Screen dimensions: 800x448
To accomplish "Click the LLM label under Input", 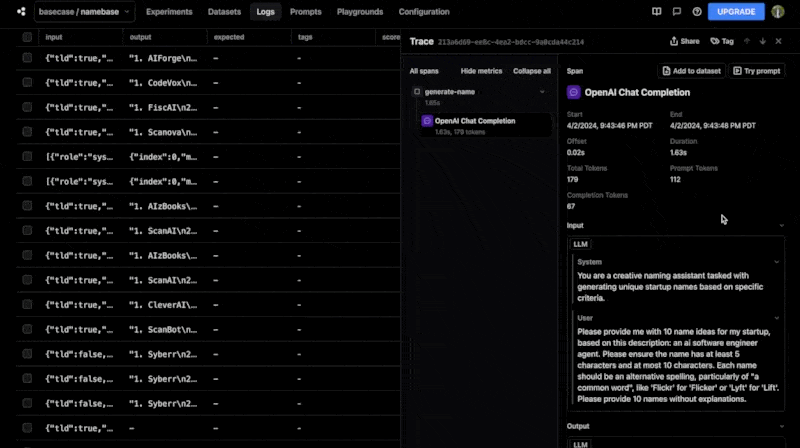I will click(x=580, y=244).
